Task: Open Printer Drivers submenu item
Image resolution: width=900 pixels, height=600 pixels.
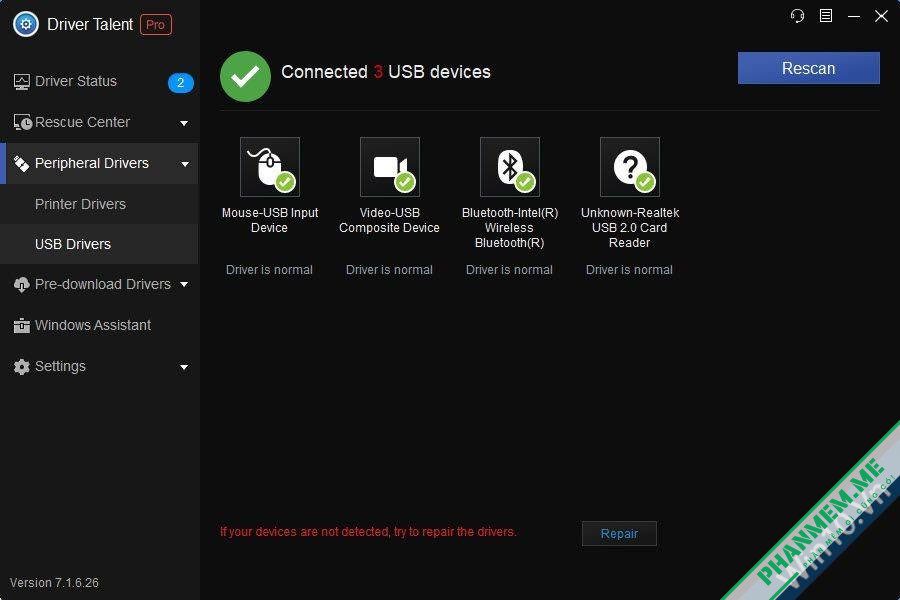Action: click(99, 204)
